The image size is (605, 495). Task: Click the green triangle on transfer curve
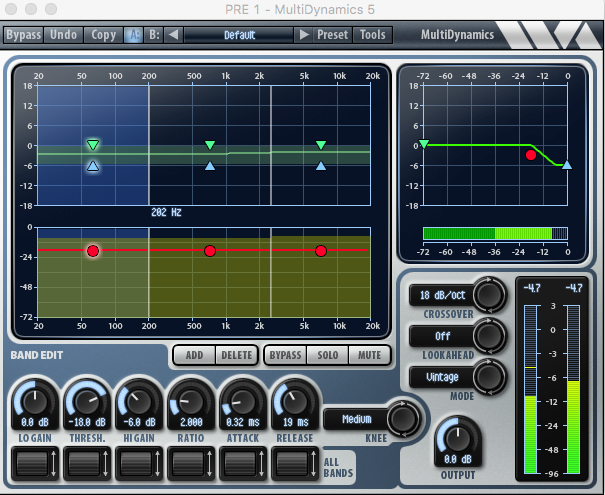(424, 144)
